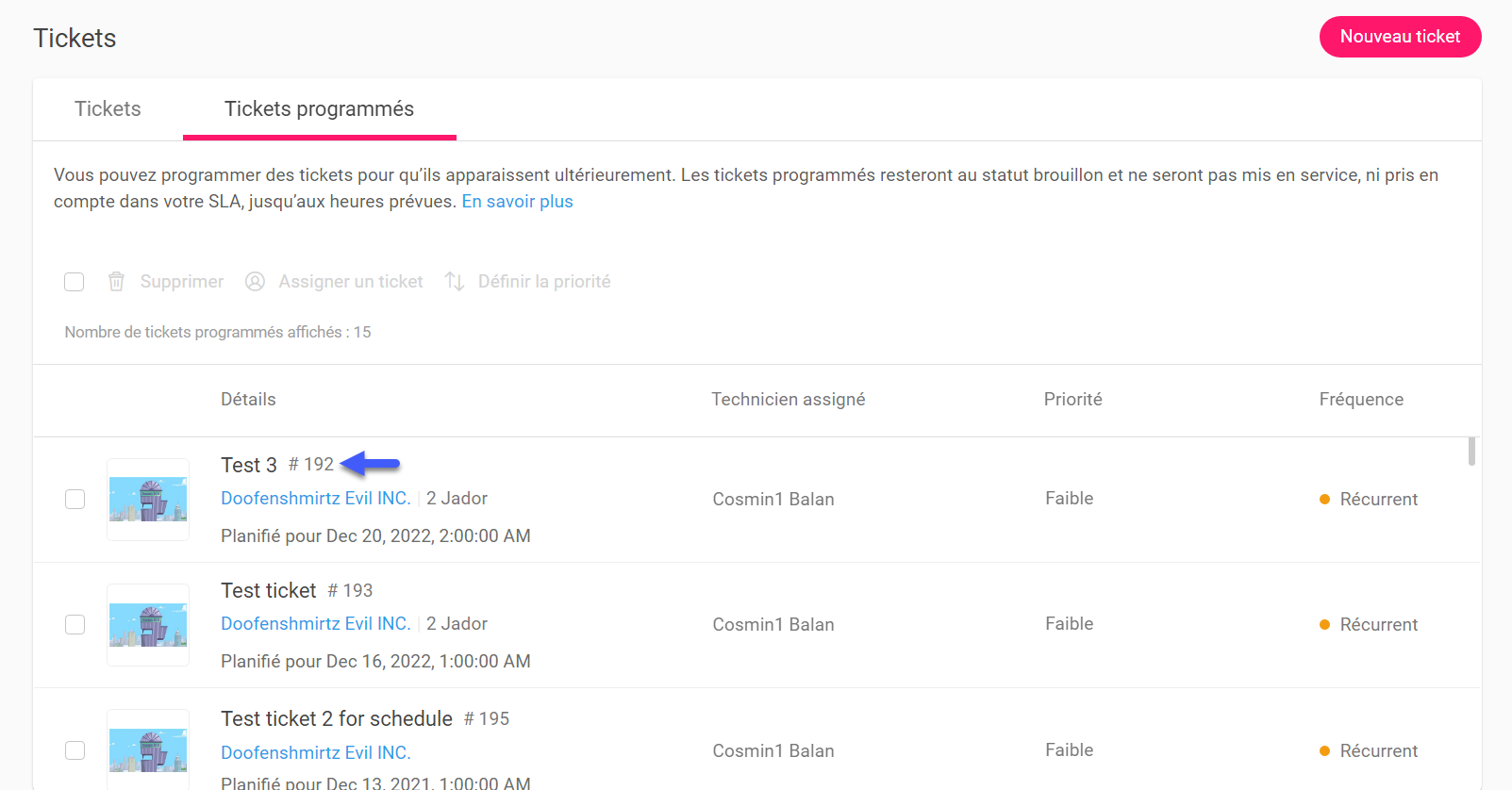The width and height of the screenshot is (1512, 790).
Task: Click the Nouveau ticket button
Action: (1400, 37)
